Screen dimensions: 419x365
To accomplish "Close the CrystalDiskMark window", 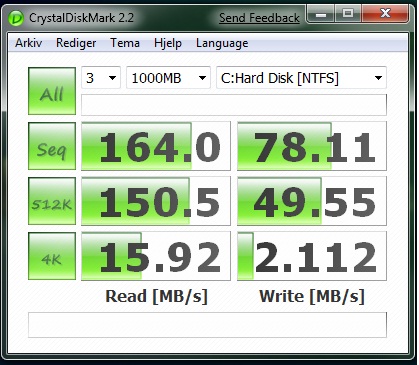I will pyautogui.click(x=385, y=14).
